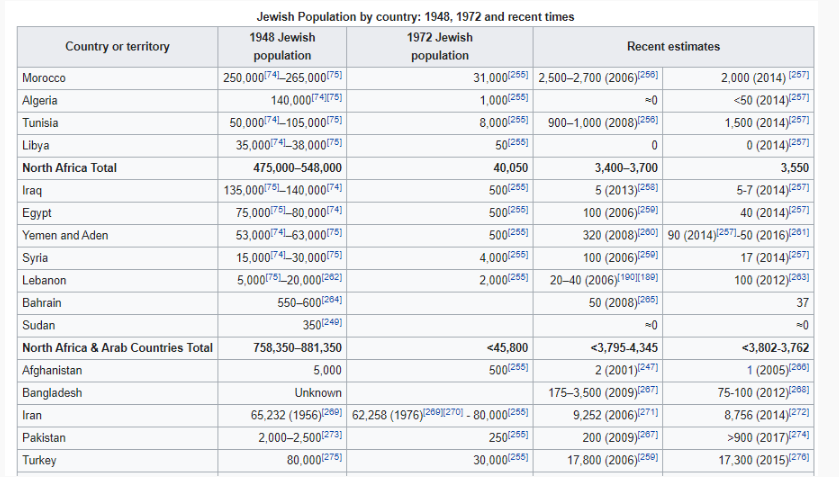Follow reference 247 for Afghanistan's 2001 estimate
This screenshot has height=477, width=839.
pyautogui.click(x=648, y=368)
